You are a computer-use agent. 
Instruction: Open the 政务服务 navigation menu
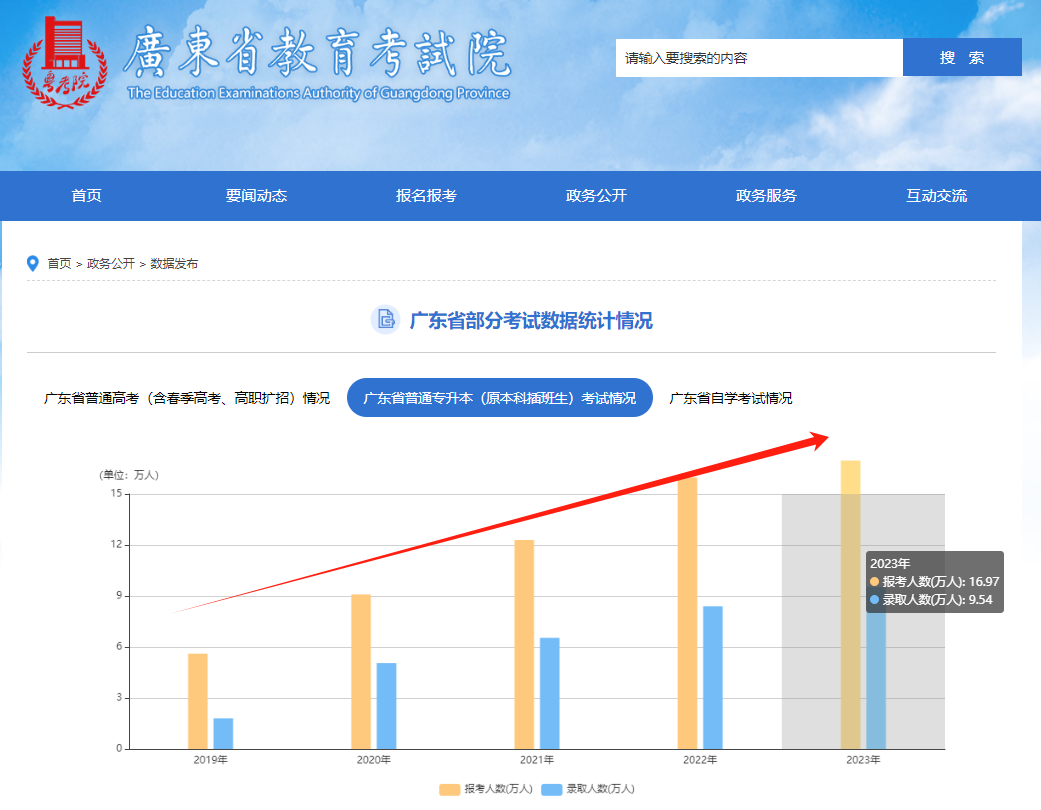[x=766, y=196]
